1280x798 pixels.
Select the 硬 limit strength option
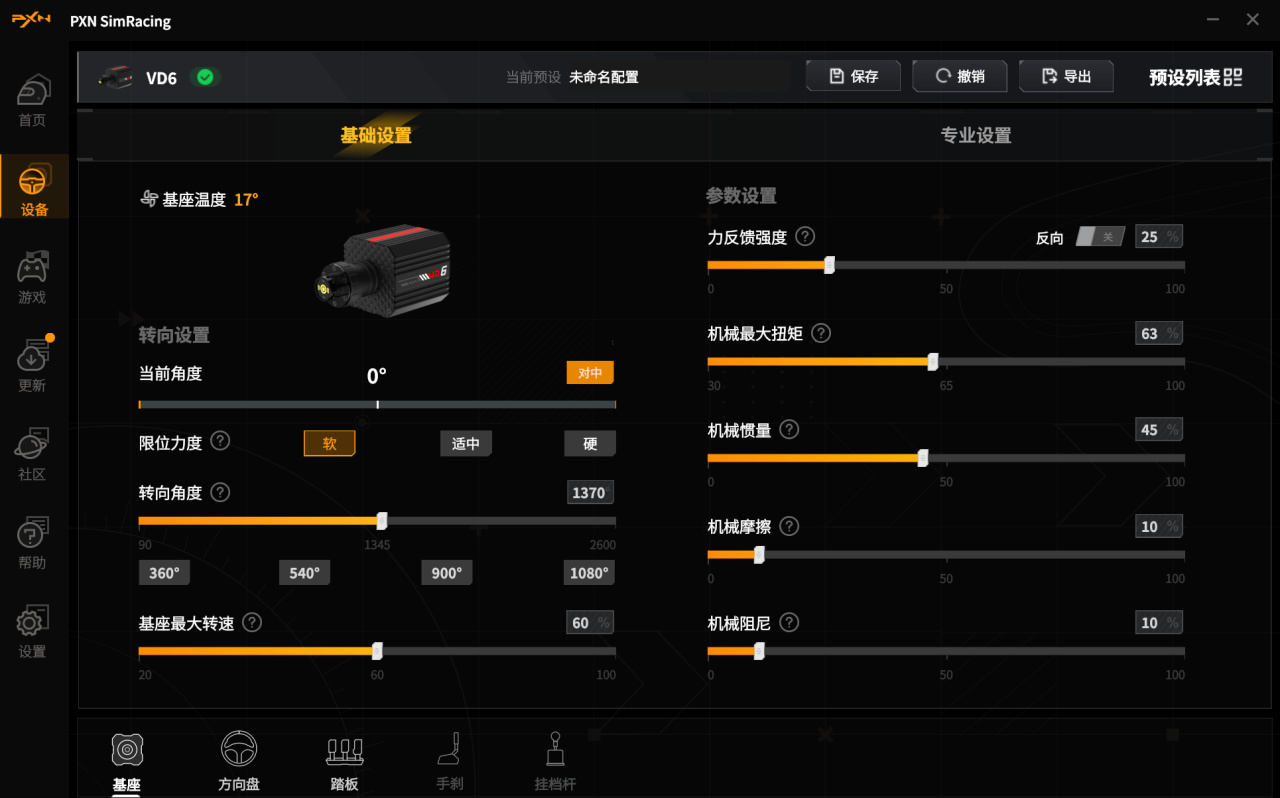pos(590,443)
